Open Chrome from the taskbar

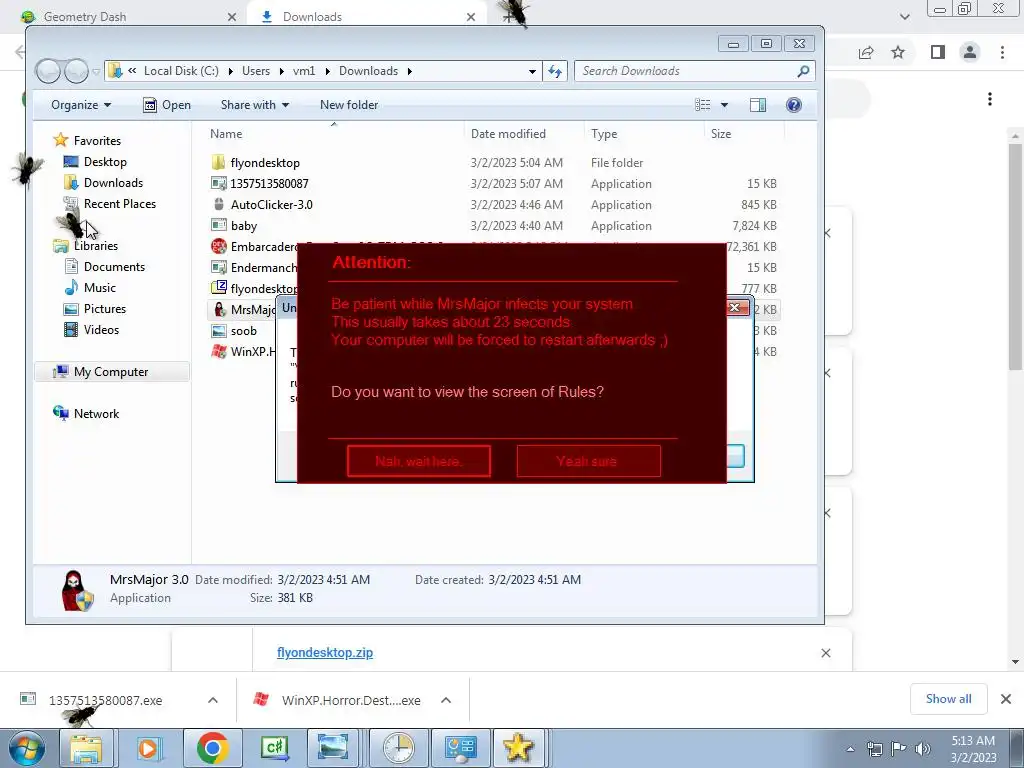(x=212, y=748)
